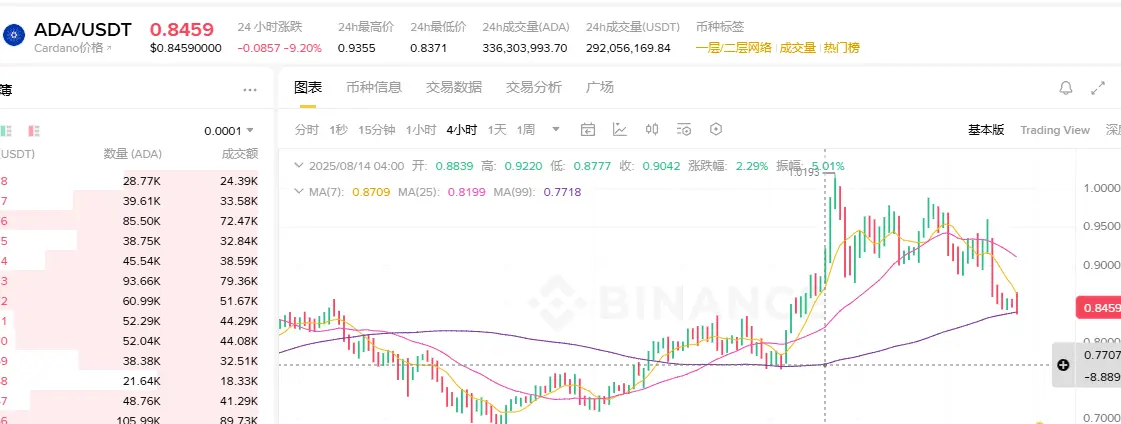Click the 热门榜 tag link
This screenshot has height=424, width=1121.
coord(841,48)
